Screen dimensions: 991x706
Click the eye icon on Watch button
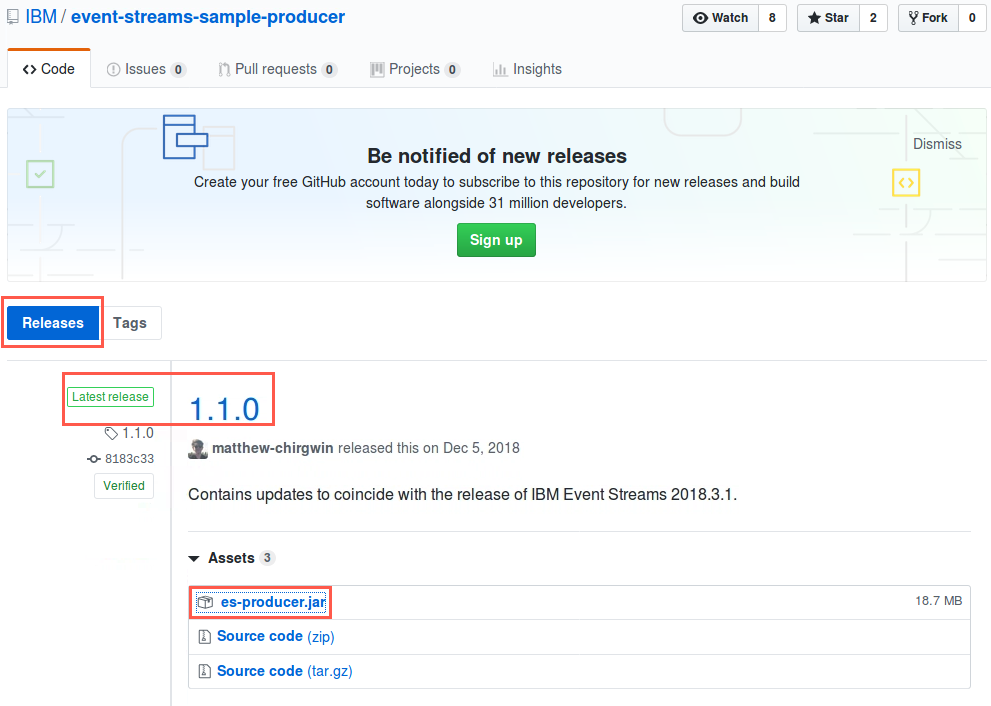[700, 18]
